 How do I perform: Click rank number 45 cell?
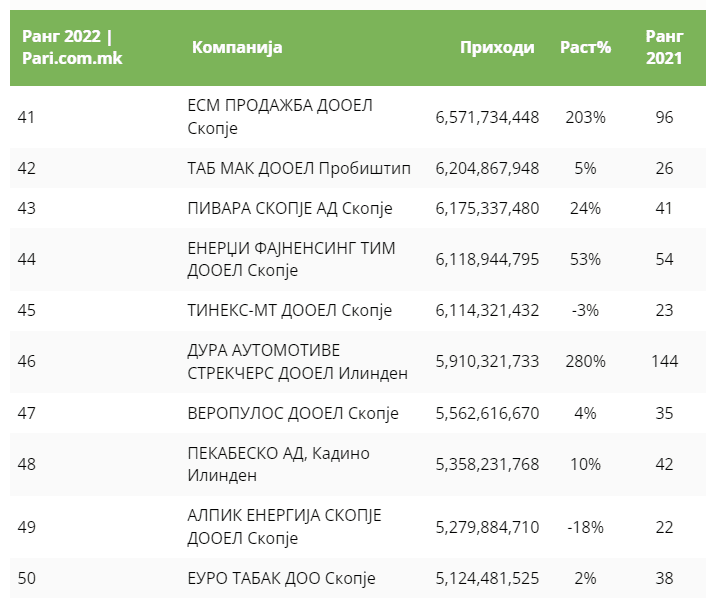(27, 310)
